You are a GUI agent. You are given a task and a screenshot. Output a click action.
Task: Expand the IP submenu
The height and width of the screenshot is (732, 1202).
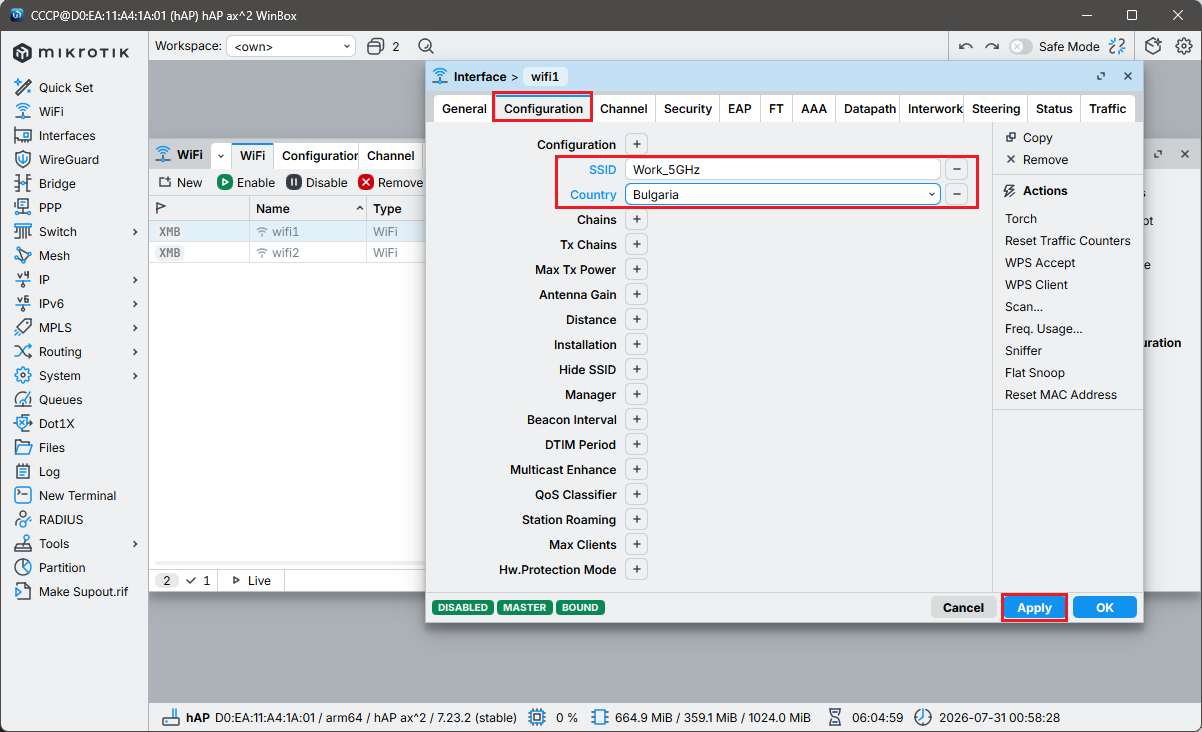point(135,280)
